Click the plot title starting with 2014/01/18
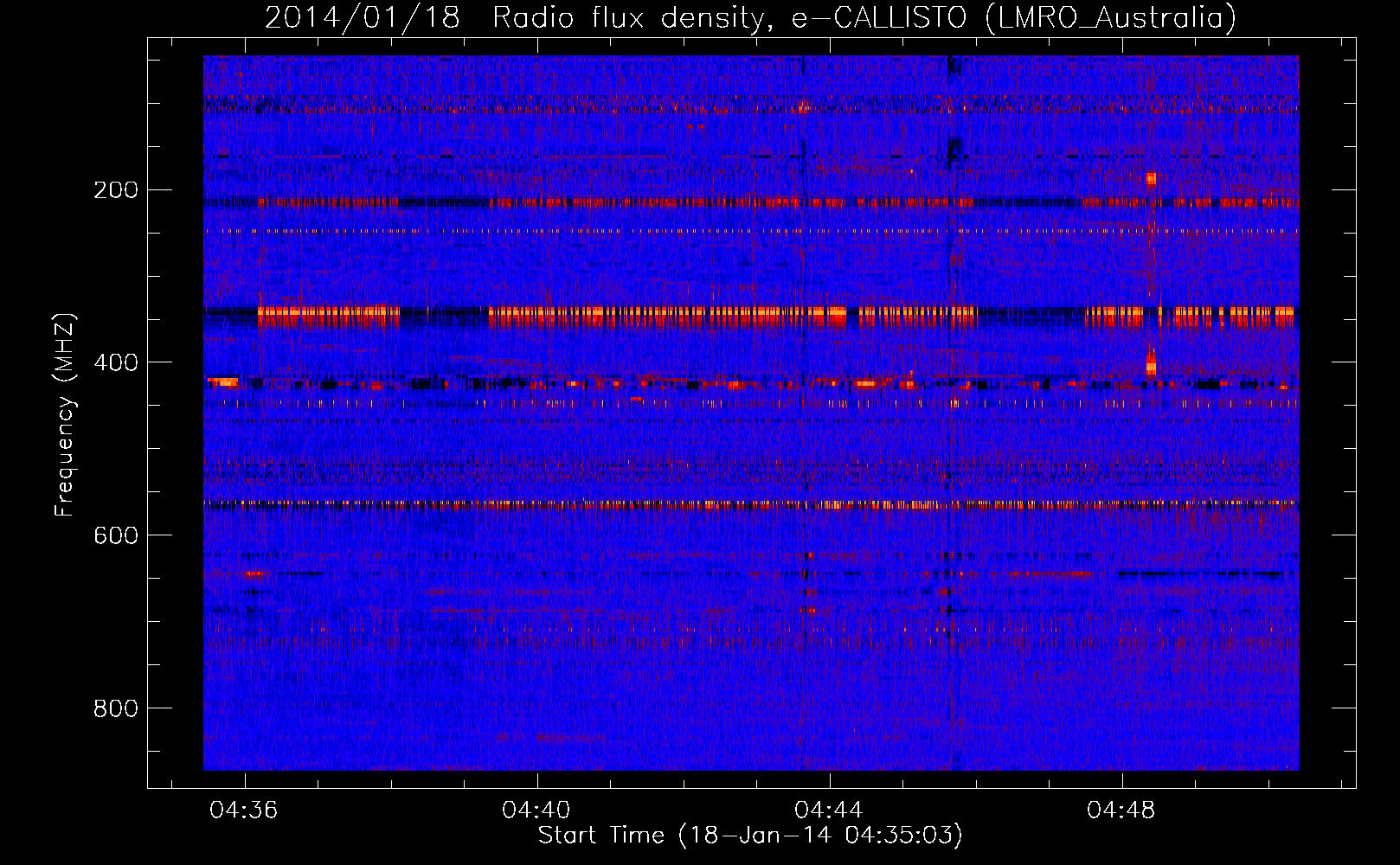The height and width of the screenshot is (865, 1400). [750, 17]
